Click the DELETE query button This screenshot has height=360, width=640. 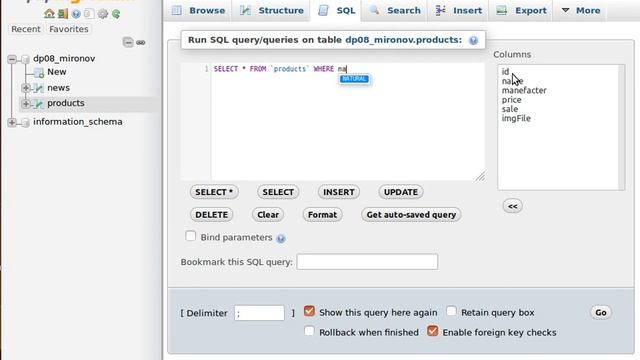pos(211,215)
